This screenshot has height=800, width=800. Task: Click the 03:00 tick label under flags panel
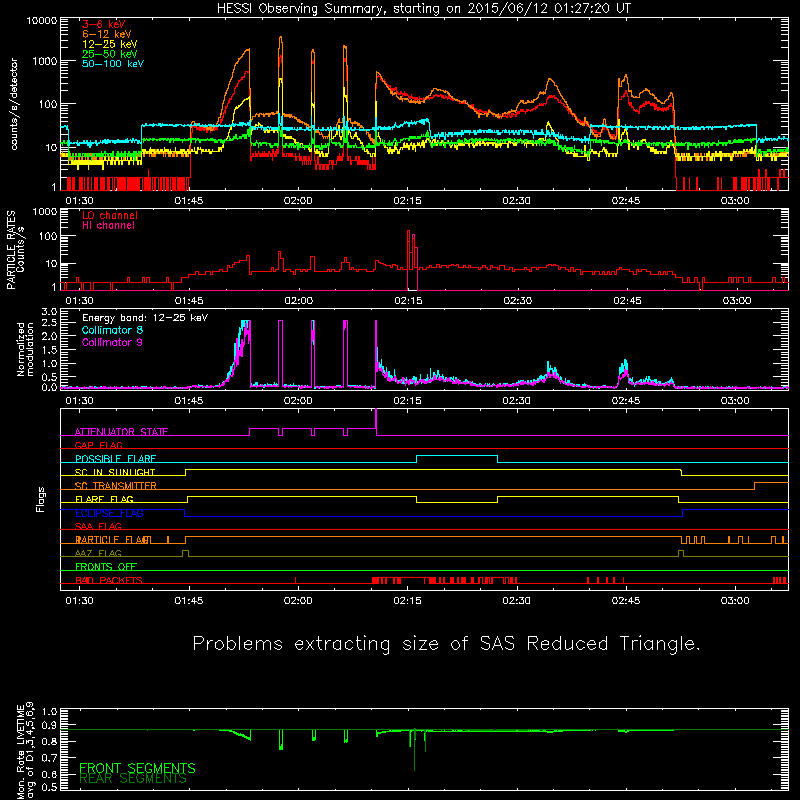pyautogui.click(x=735, y=601)
